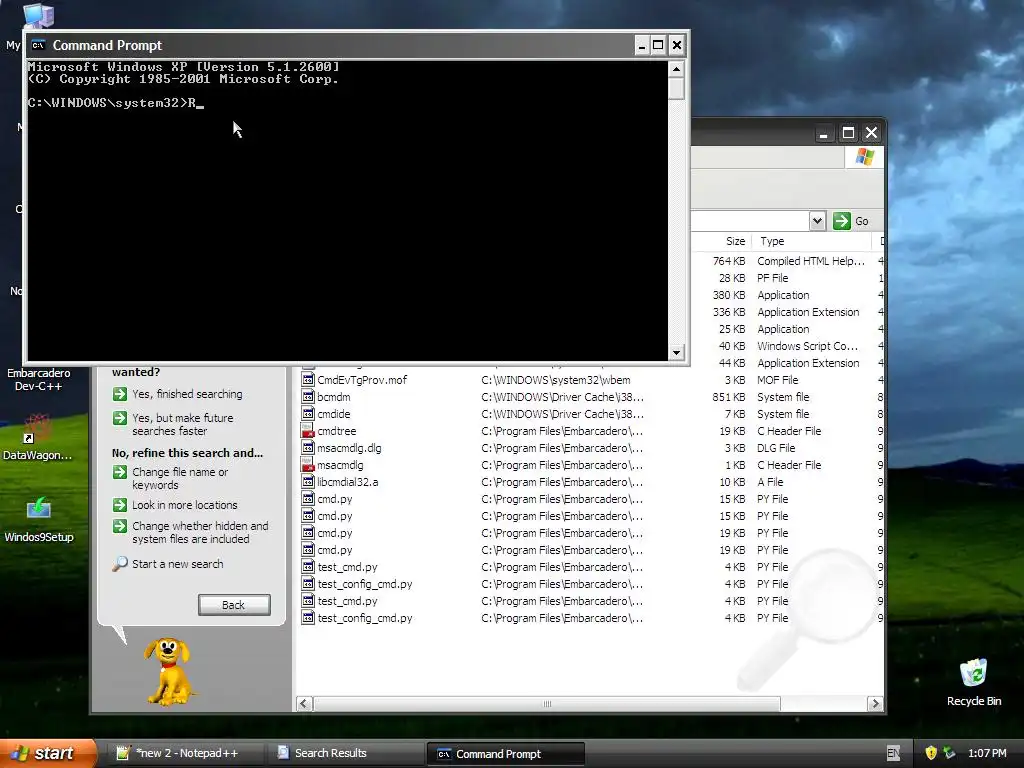Sort results by the Type column header
1024x768 pixels.
point(812,241)
